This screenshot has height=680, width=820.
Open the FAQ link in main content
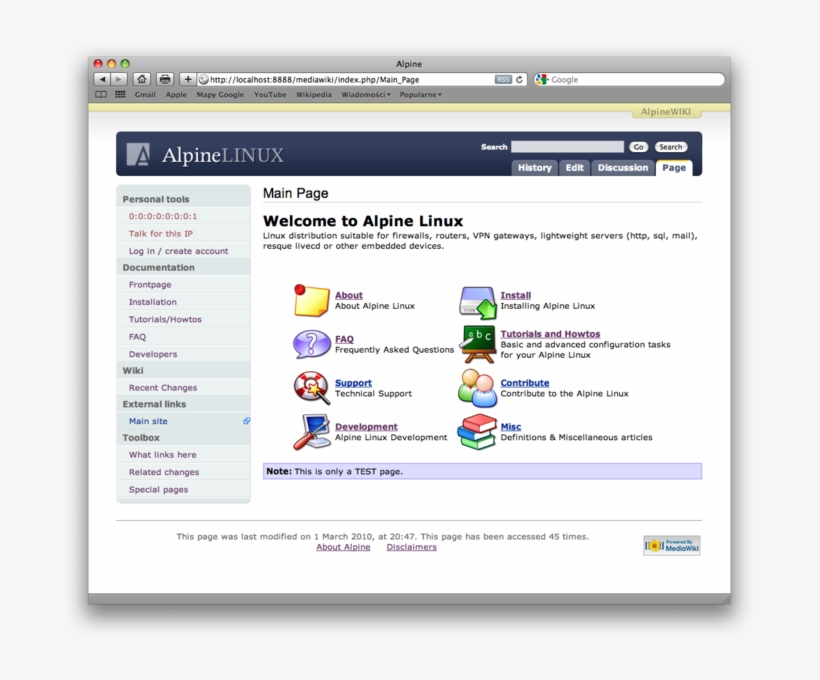[344, 339]
